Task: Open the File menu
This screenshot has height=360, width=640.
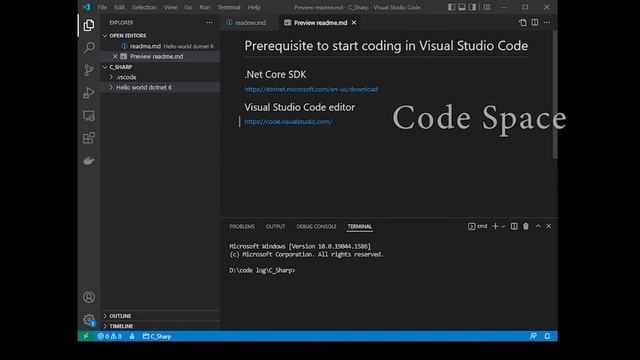Action: click(x=102, y=7)
